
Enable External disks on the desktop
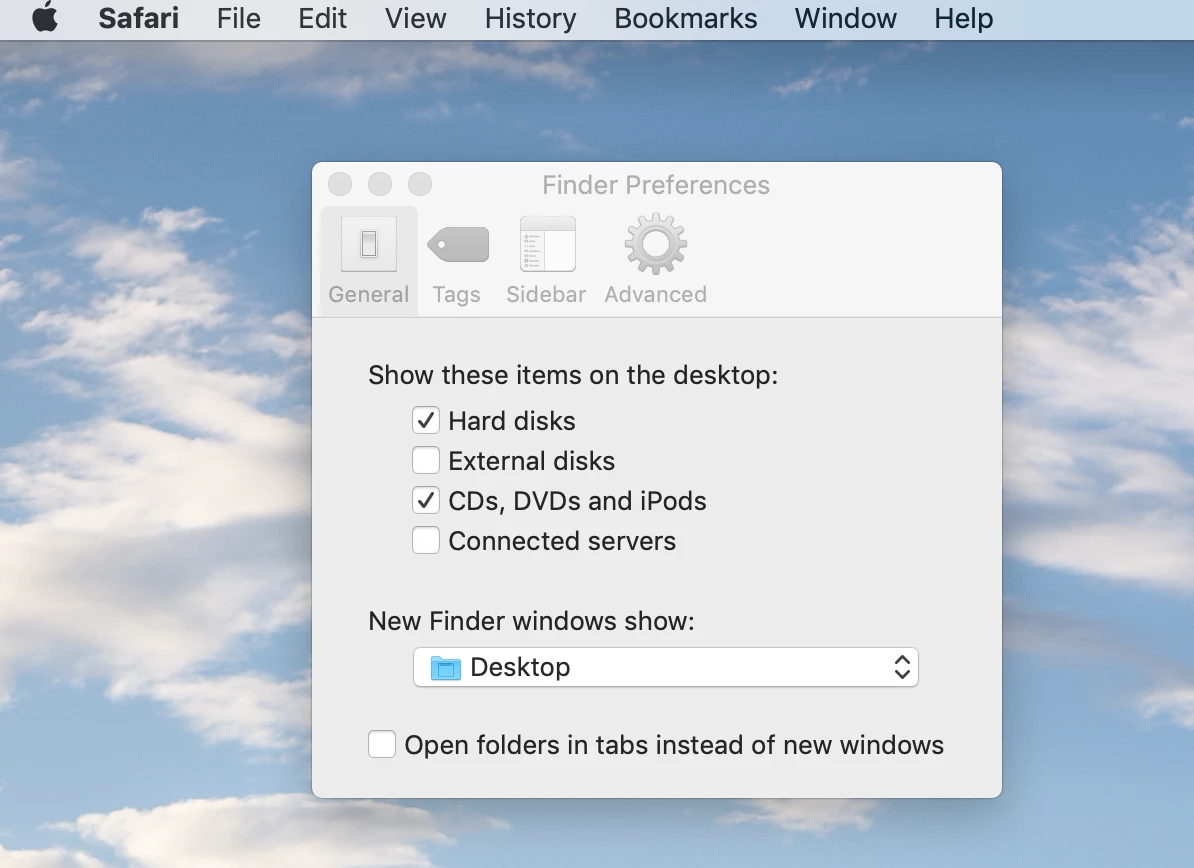tap(426, 461)
